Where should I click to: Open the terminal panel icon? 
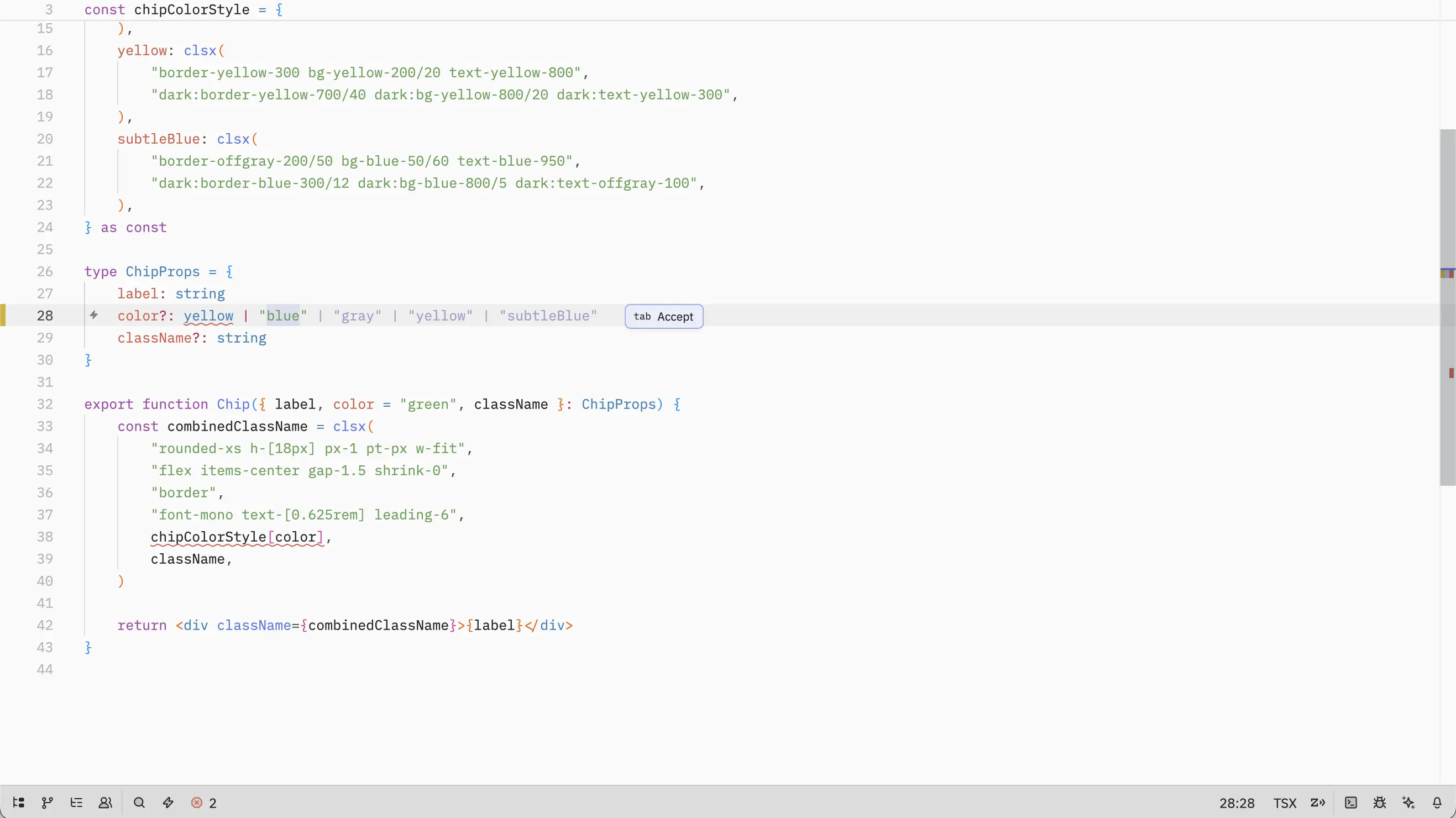(1351, 803)
